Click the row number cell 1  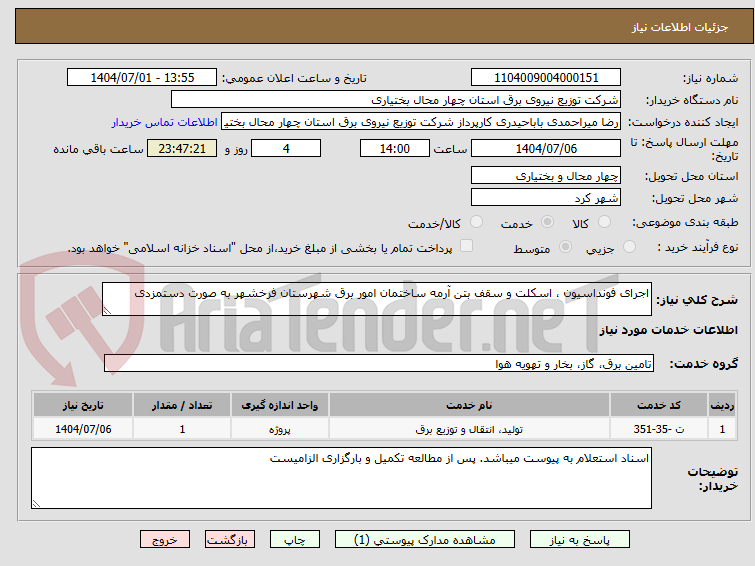722,429
